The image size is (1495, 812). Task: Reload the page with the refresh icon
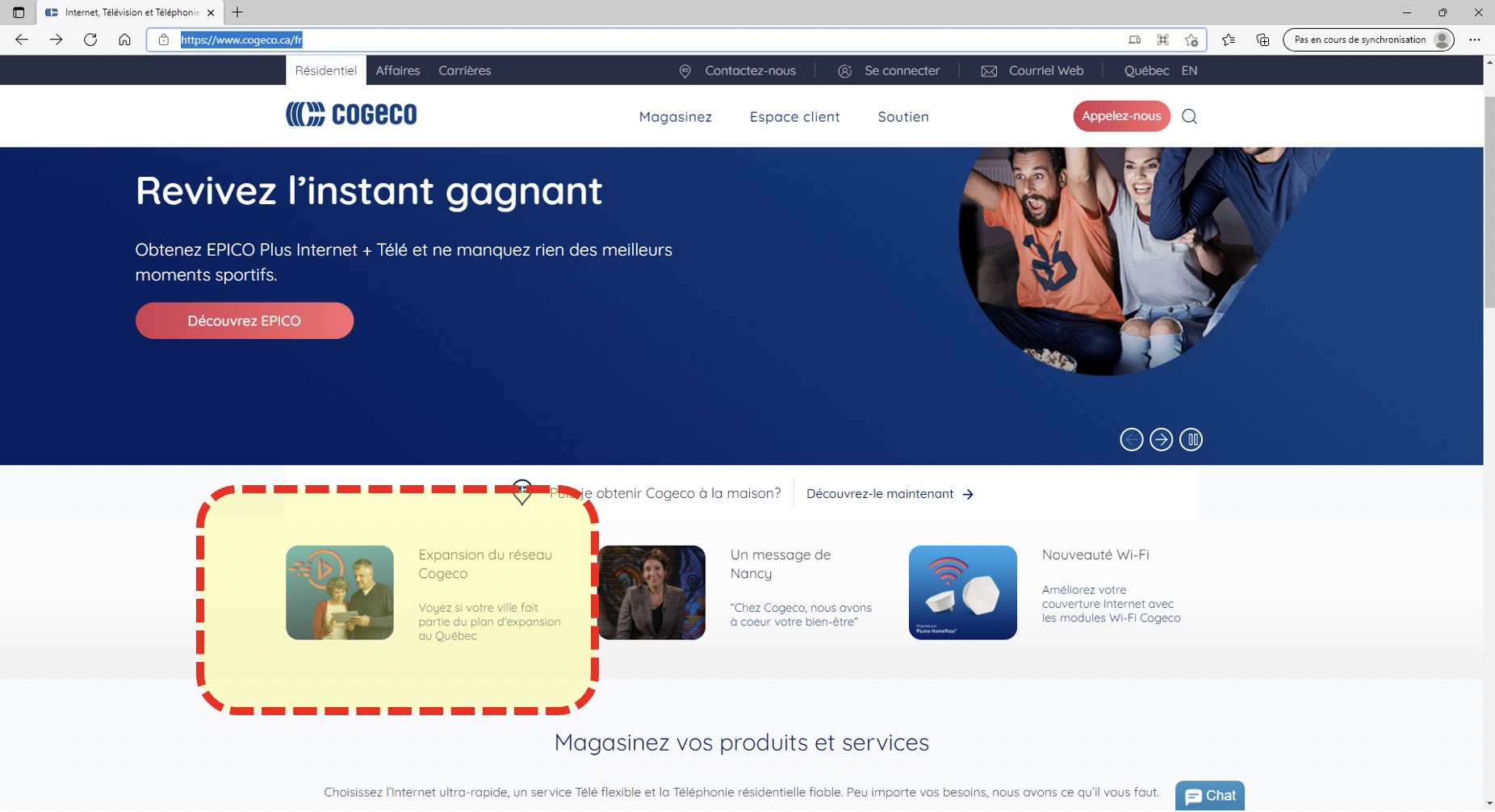tap(90, 40)
